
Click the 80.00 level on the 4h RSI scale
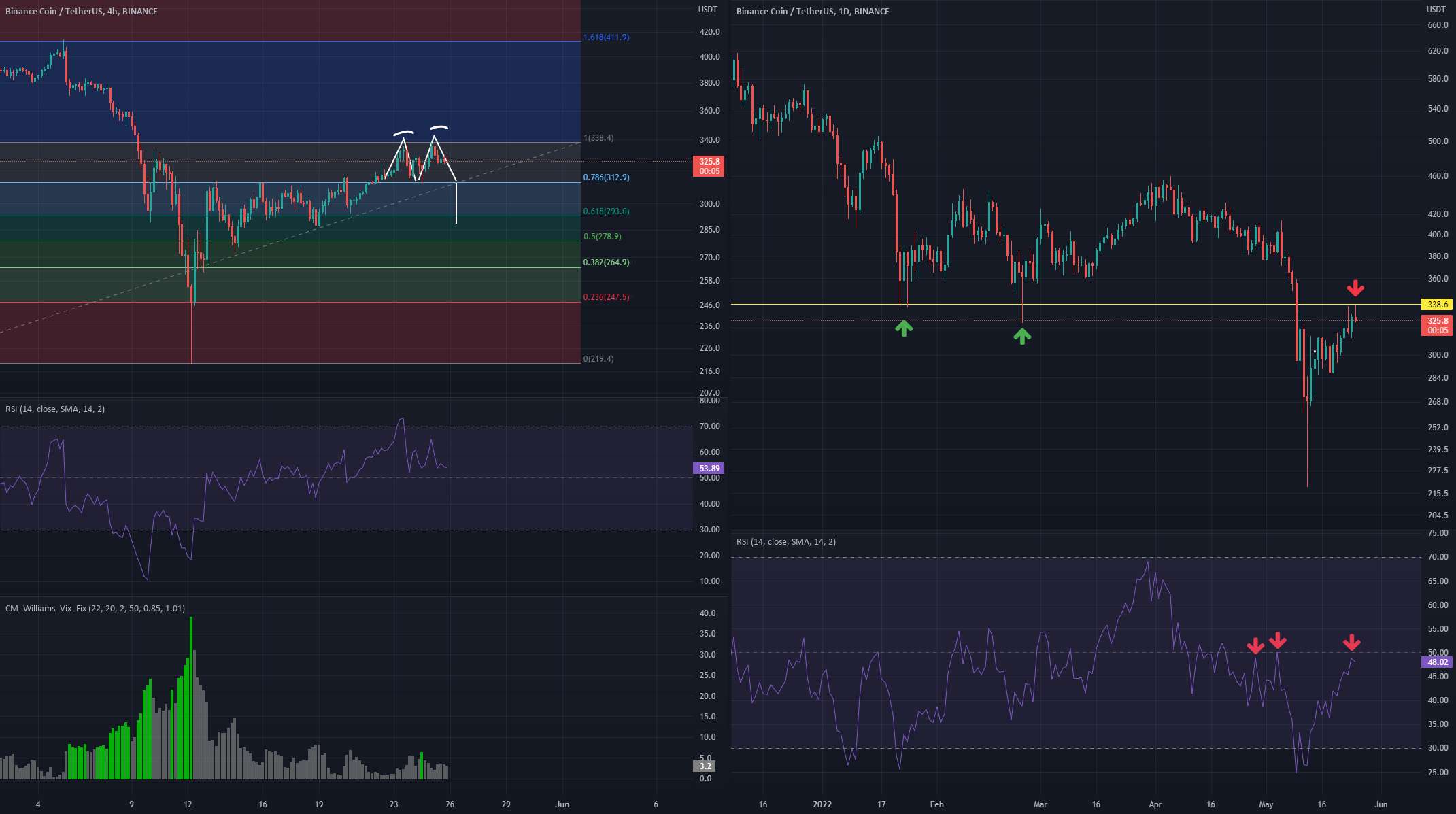[709, 401]
